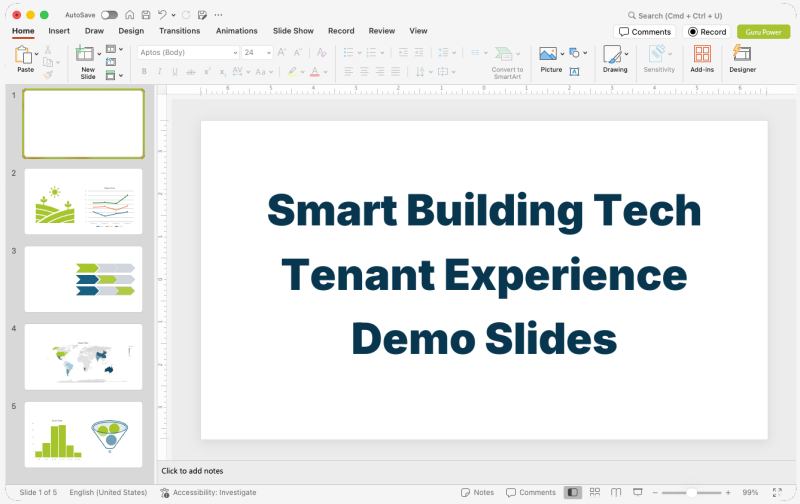The height and width of the screenshot is (504, 800).
Task: Switch to the Slide Show tab
Action: coord(293,31)
